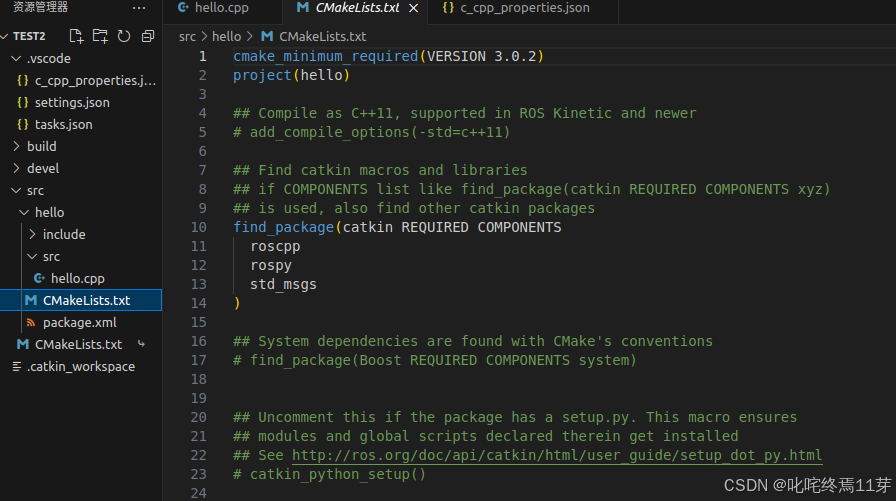This screenshot has height=501, width=896.
Task: Collapse all folders in explorer icon
Action: (x=148, y=36)
